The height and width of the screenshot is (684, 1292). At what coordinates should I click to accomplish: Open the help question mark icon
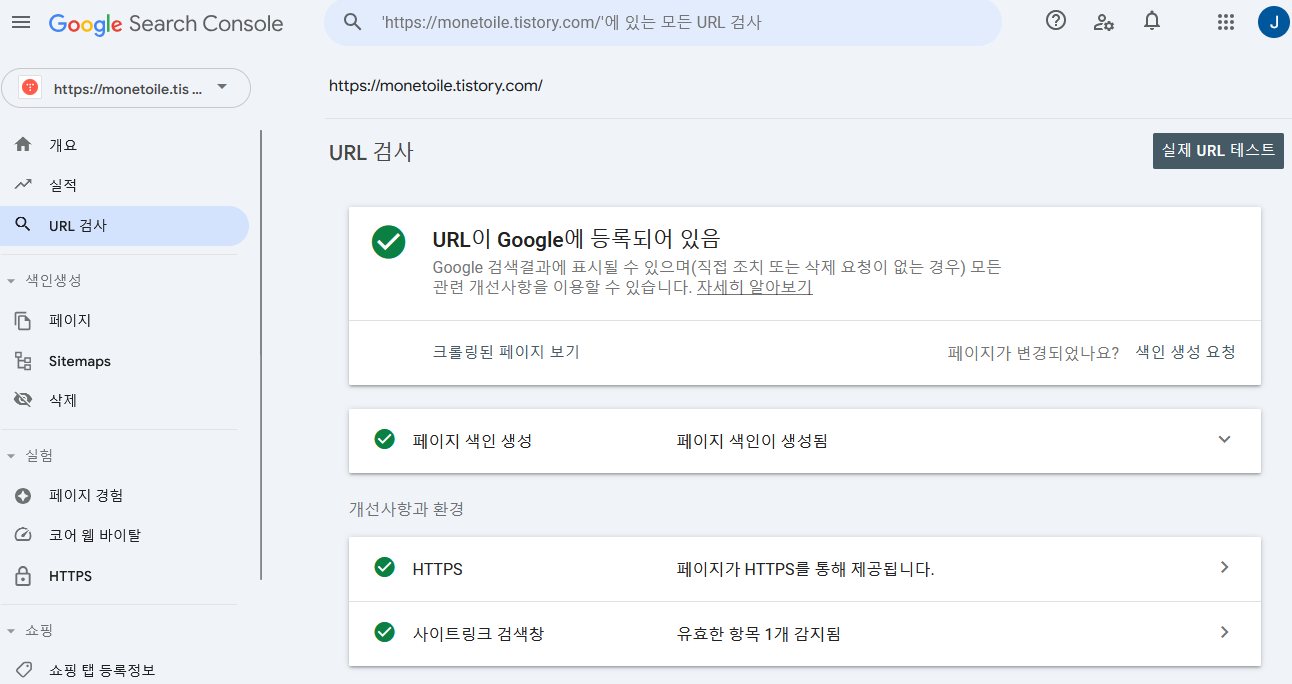(x=1056, y=21)
